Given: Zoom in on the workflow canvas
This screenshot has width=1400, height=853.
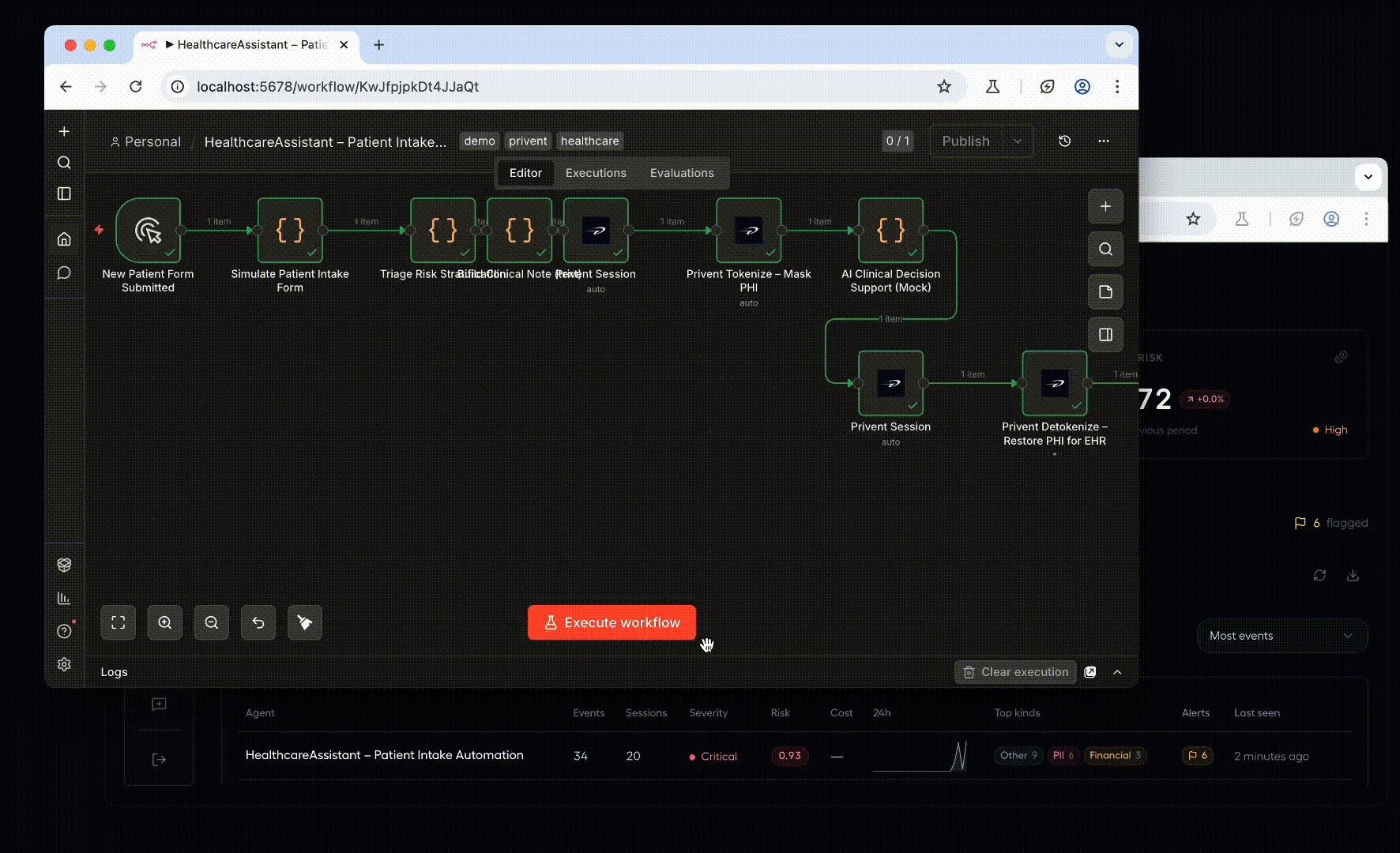Looking at the screenshot, I should pos(165,622).
